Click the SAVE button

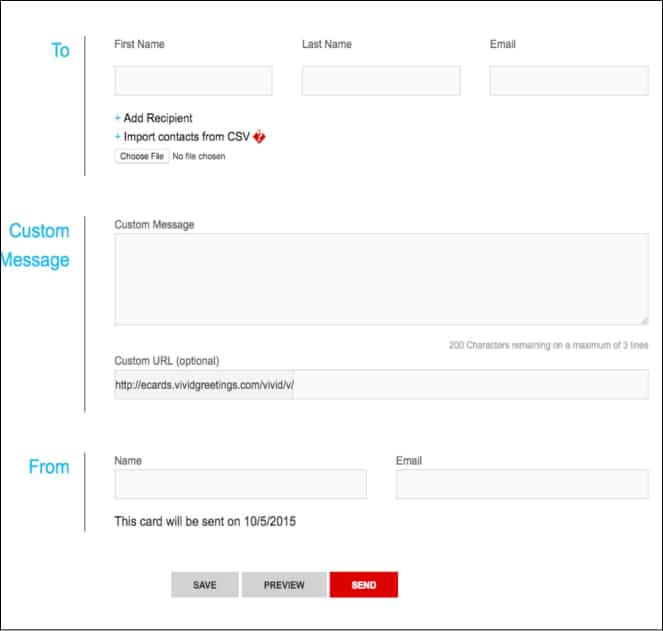pyautogui.click(x=205, y=585)
